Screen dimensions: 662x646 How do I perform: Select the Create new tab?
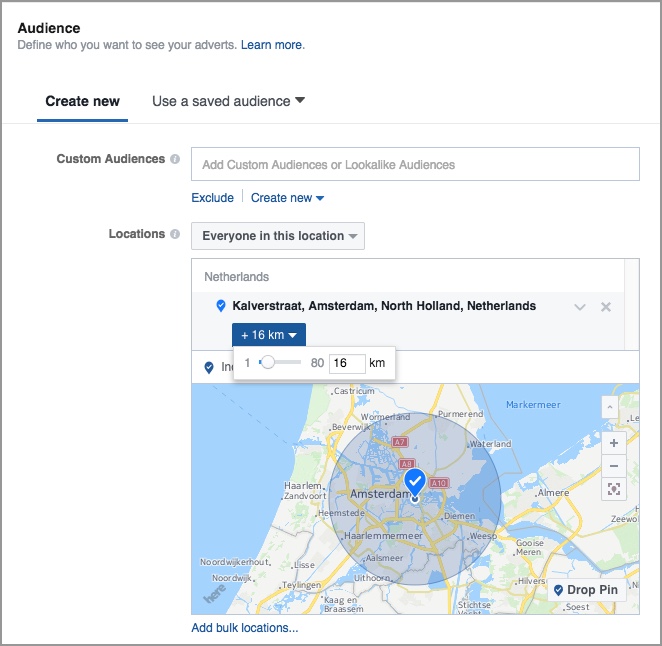82,101
